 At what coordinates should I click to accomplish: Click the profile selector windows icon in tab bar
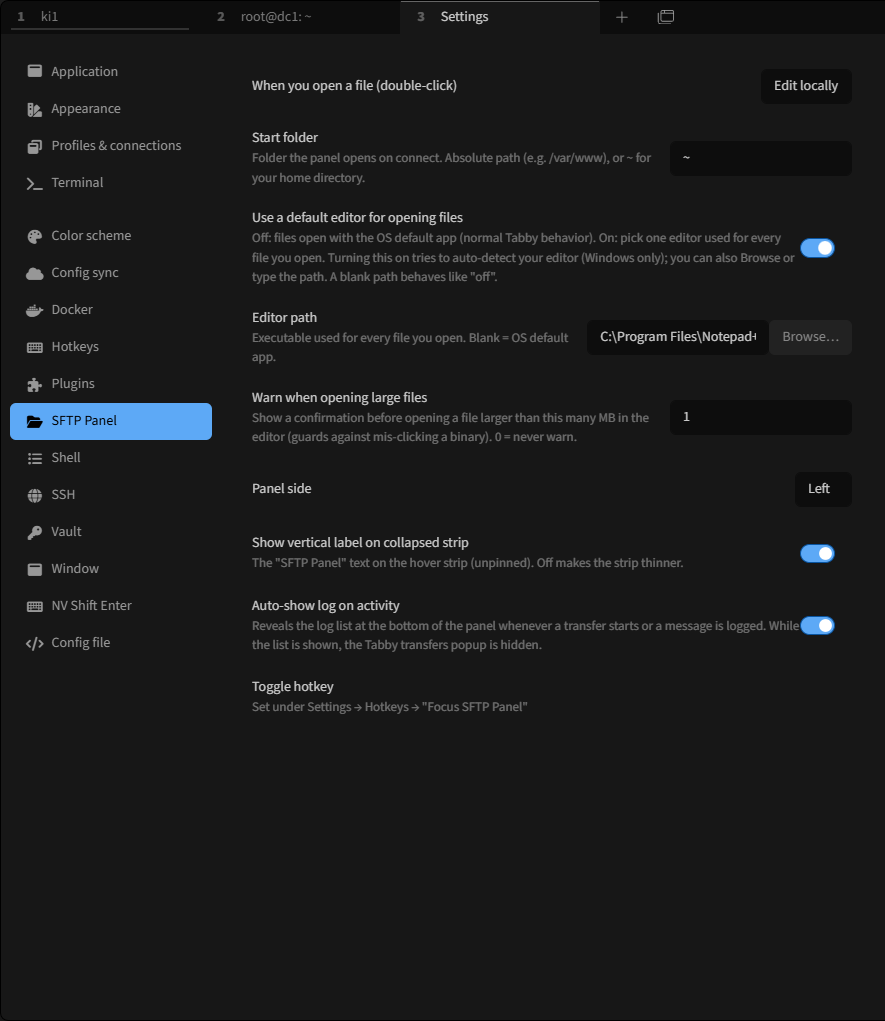pyautogui.click(x=666, y=17)
